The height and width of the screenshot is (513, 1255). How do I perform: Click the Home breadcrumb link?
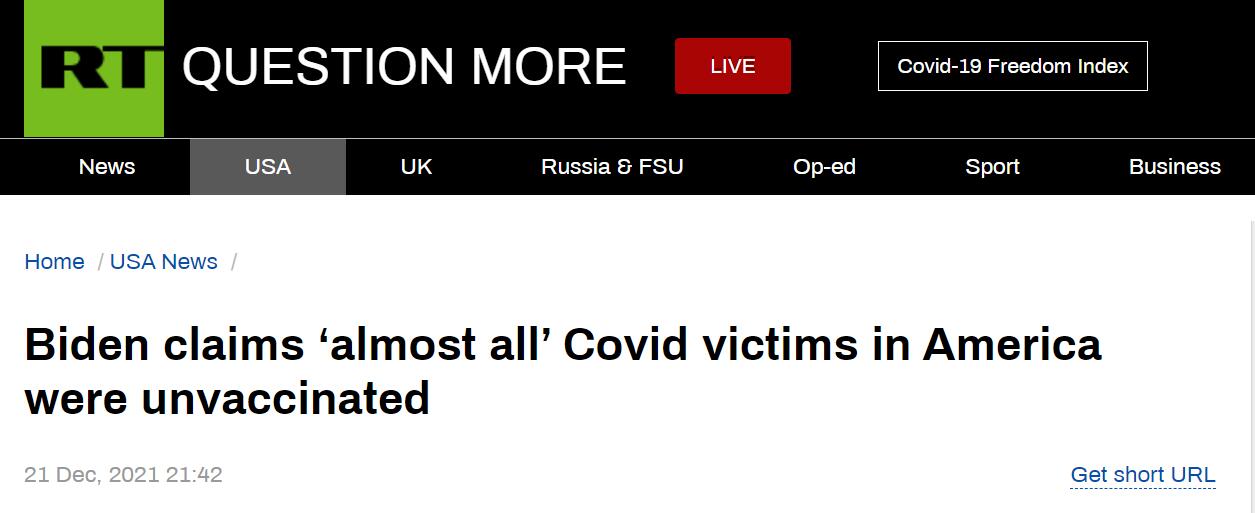[54, 262]
